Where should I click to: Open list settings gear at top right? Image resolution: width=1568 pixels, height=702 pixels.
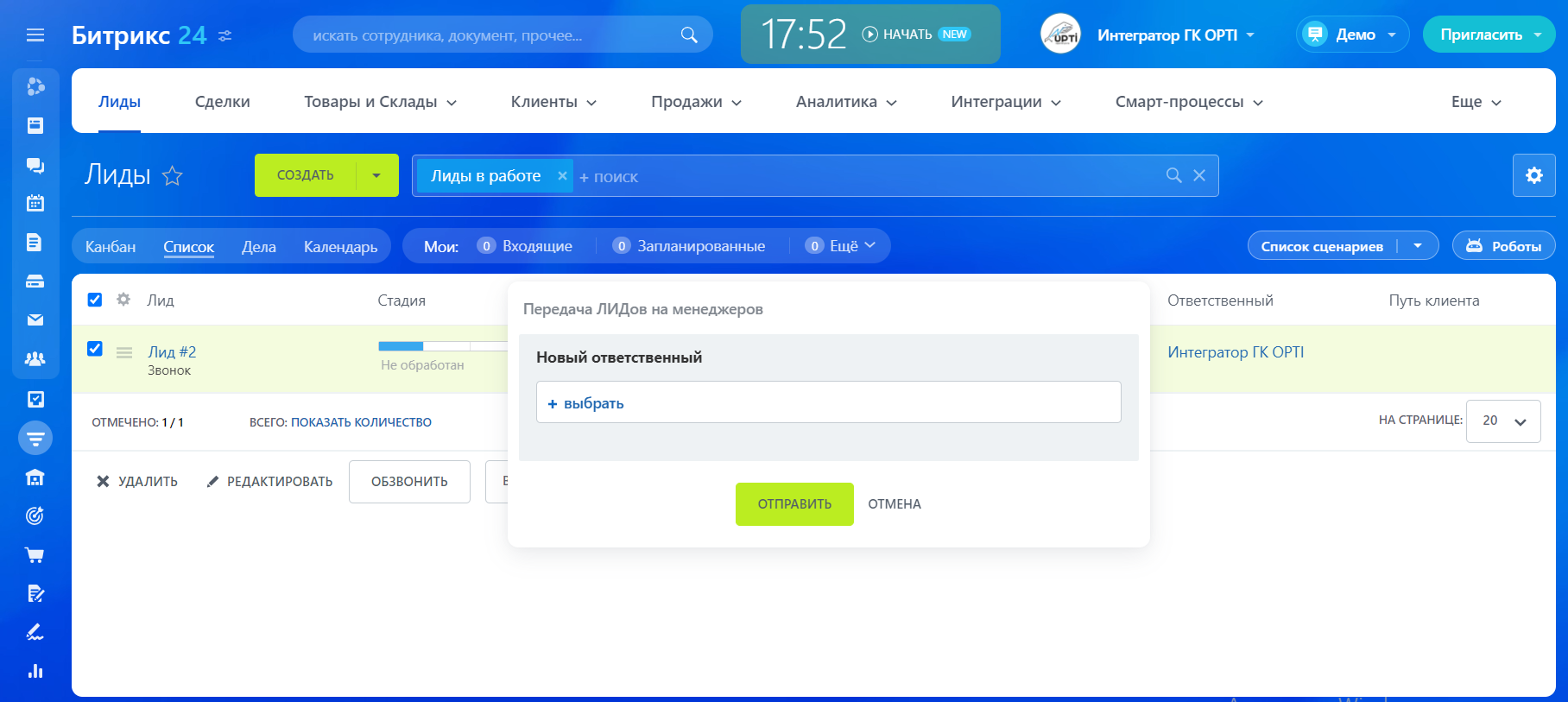[x=1534, y=175]
